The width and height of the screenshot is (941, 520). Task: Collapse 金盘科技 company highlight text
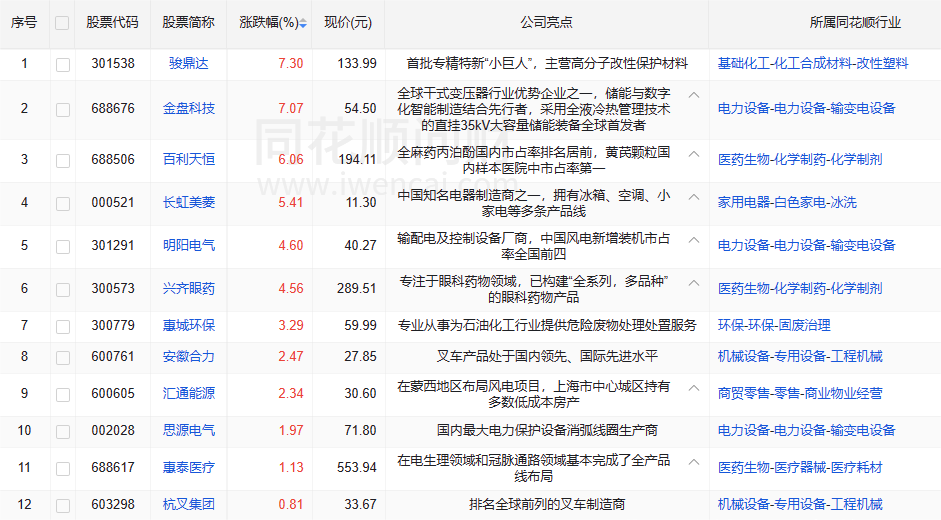pos(694,95)
